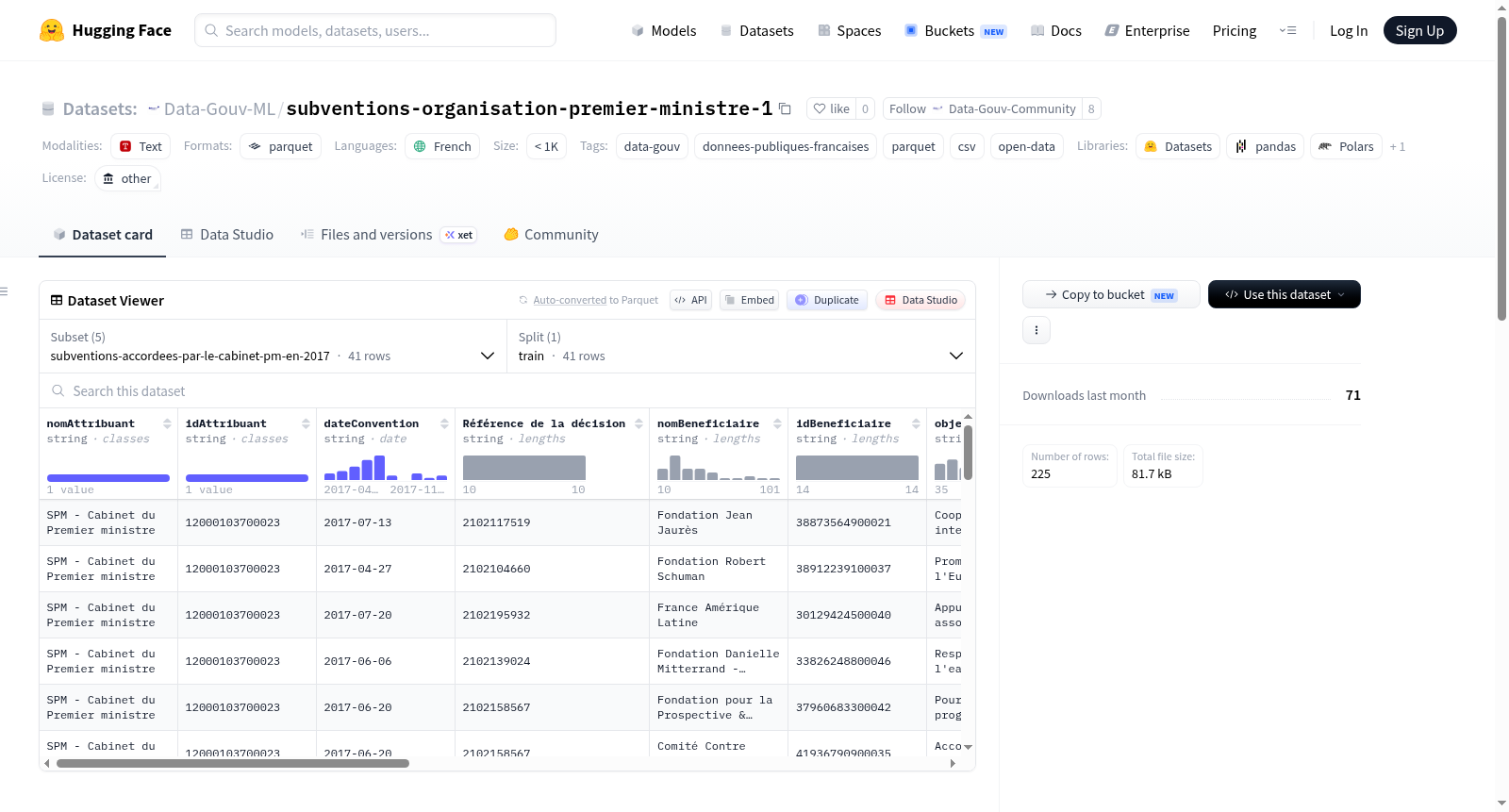Click the table horizontal scrollbar thumb
1509x812 pixels.
(233, 764)
